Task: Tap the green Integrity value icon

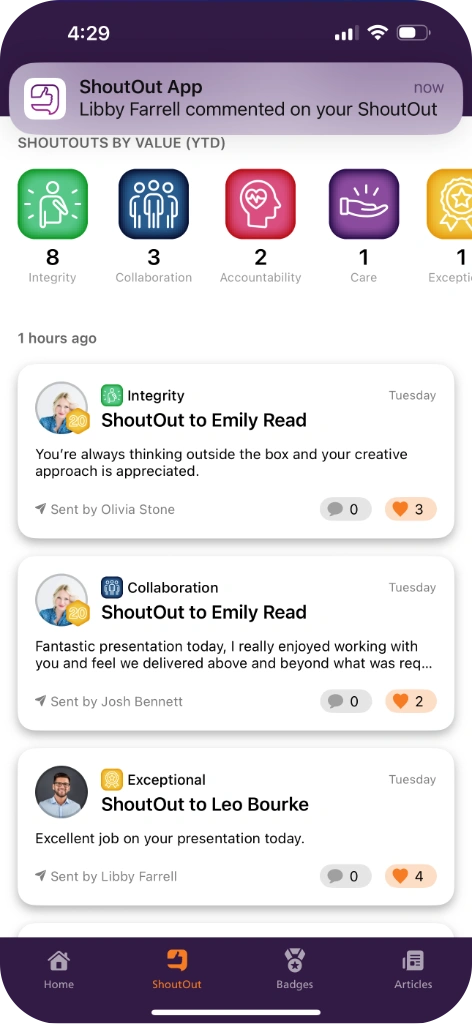Action: click(52, 204)
